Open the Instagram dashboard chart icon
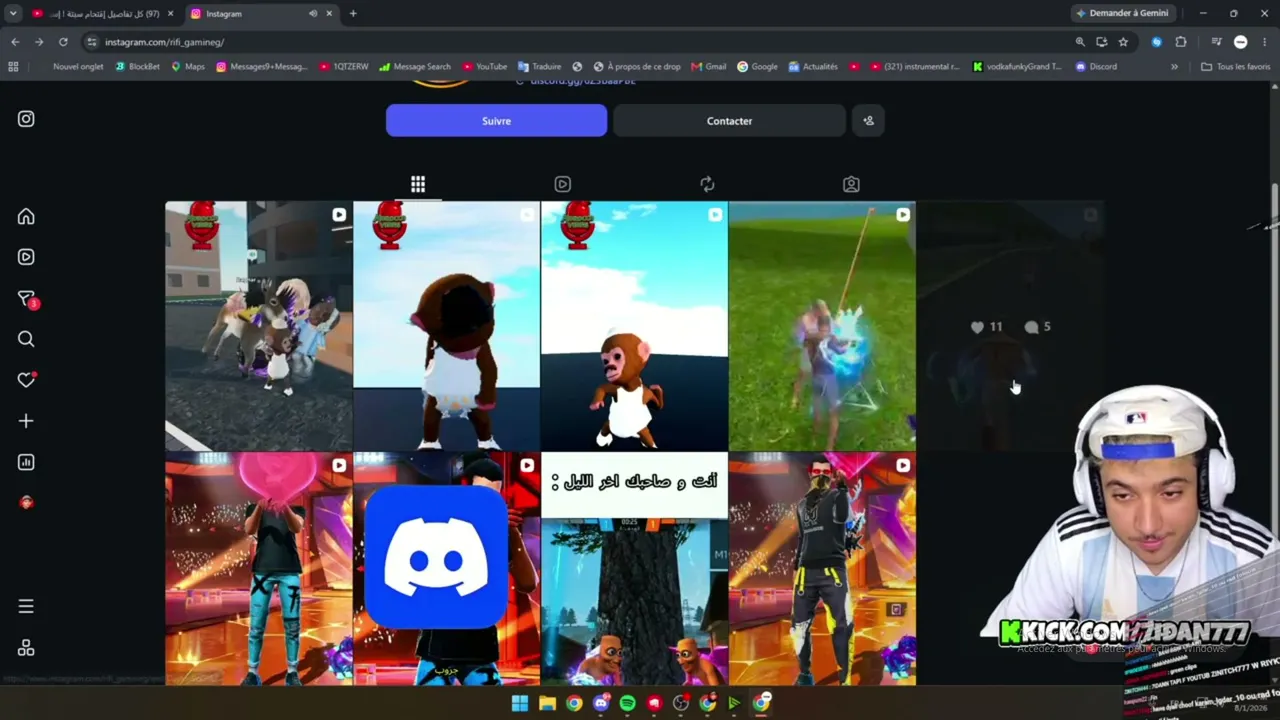Screen dimensions: 1280x720 (x=26, y=462)
